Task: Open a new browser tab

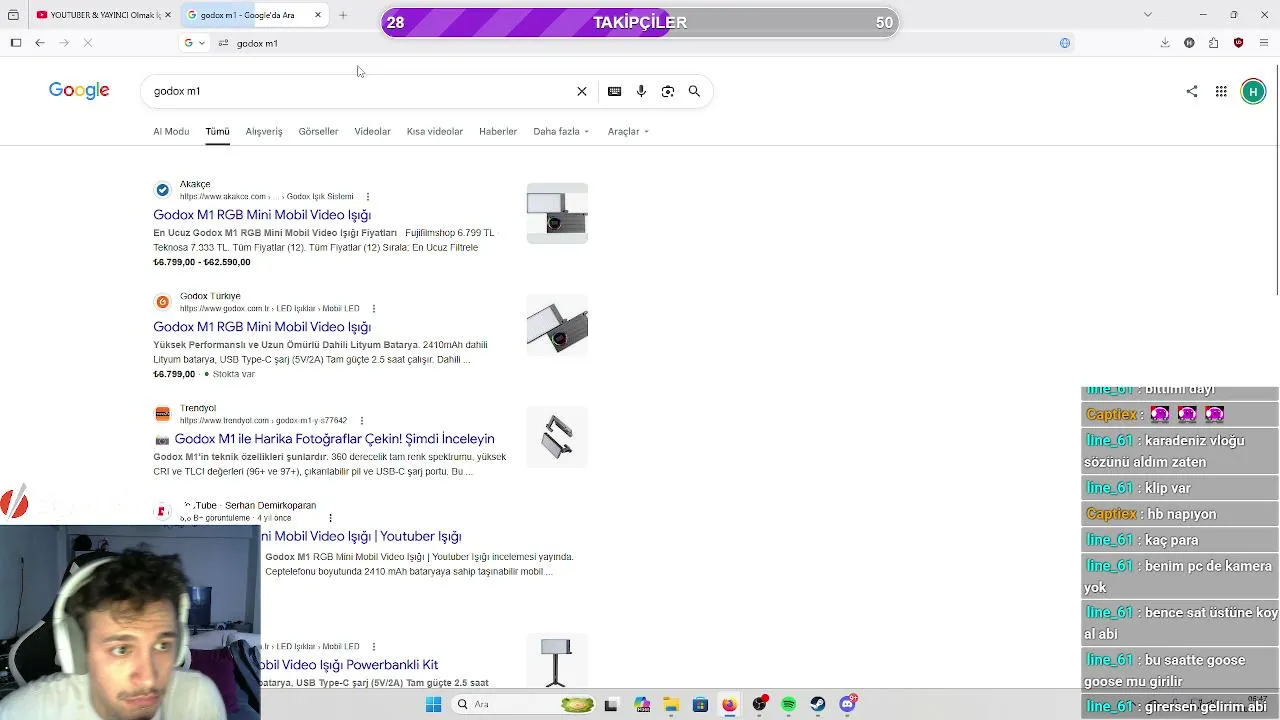Action: click(343, 15)
